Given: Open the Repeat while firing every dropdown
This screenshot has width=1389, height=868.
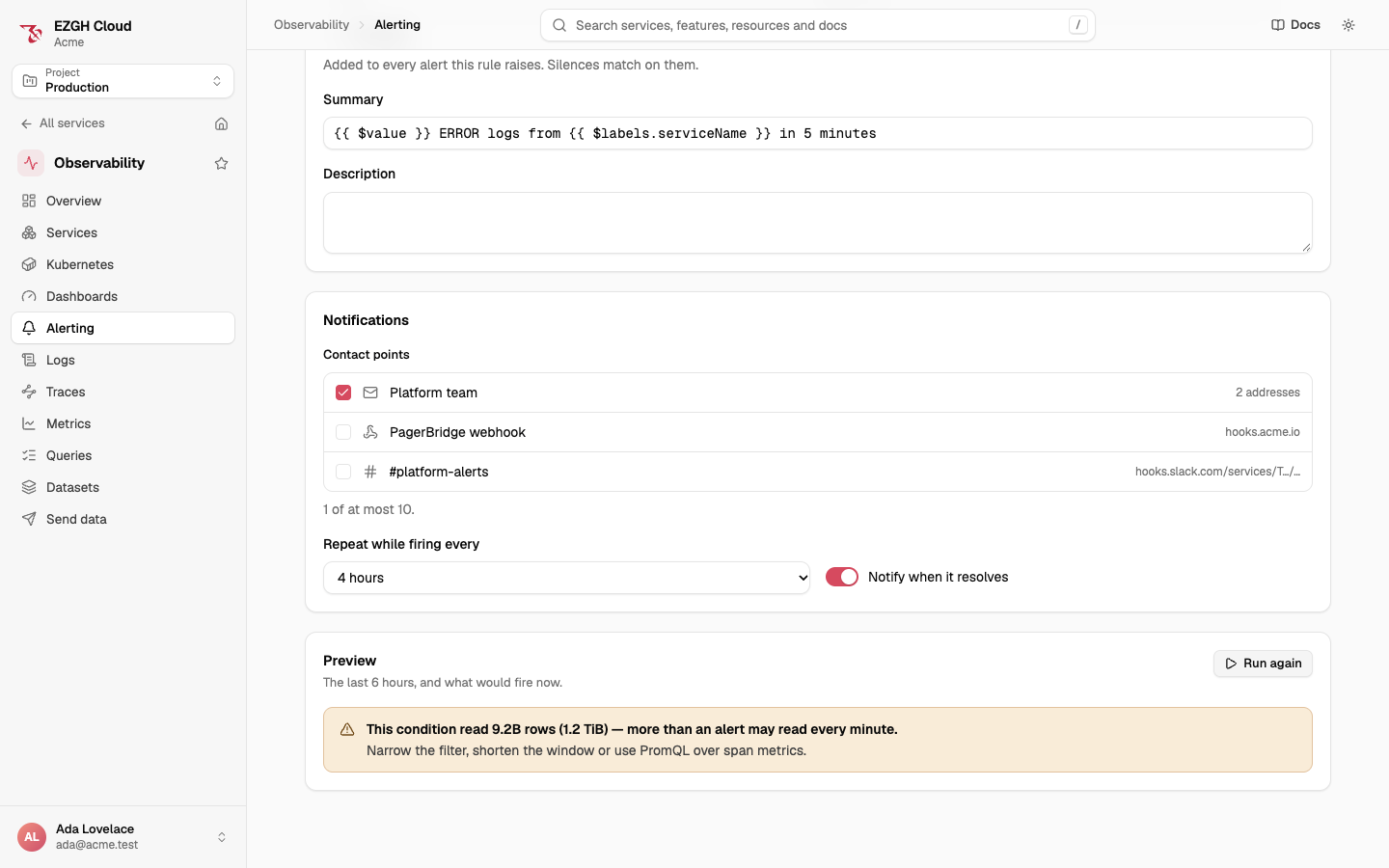Looking at the screenshot, I should (566, 578).
